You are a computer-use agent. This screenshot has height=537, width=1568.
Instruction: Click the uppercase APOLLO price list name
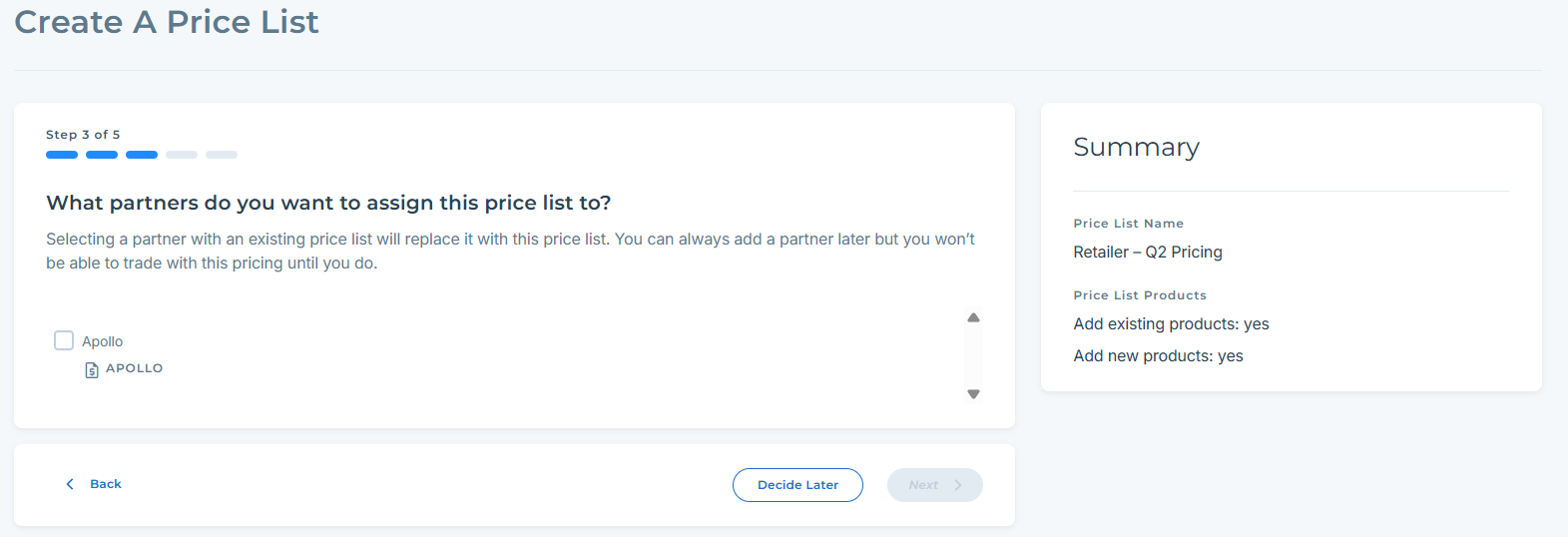click(x=135, y=368)
